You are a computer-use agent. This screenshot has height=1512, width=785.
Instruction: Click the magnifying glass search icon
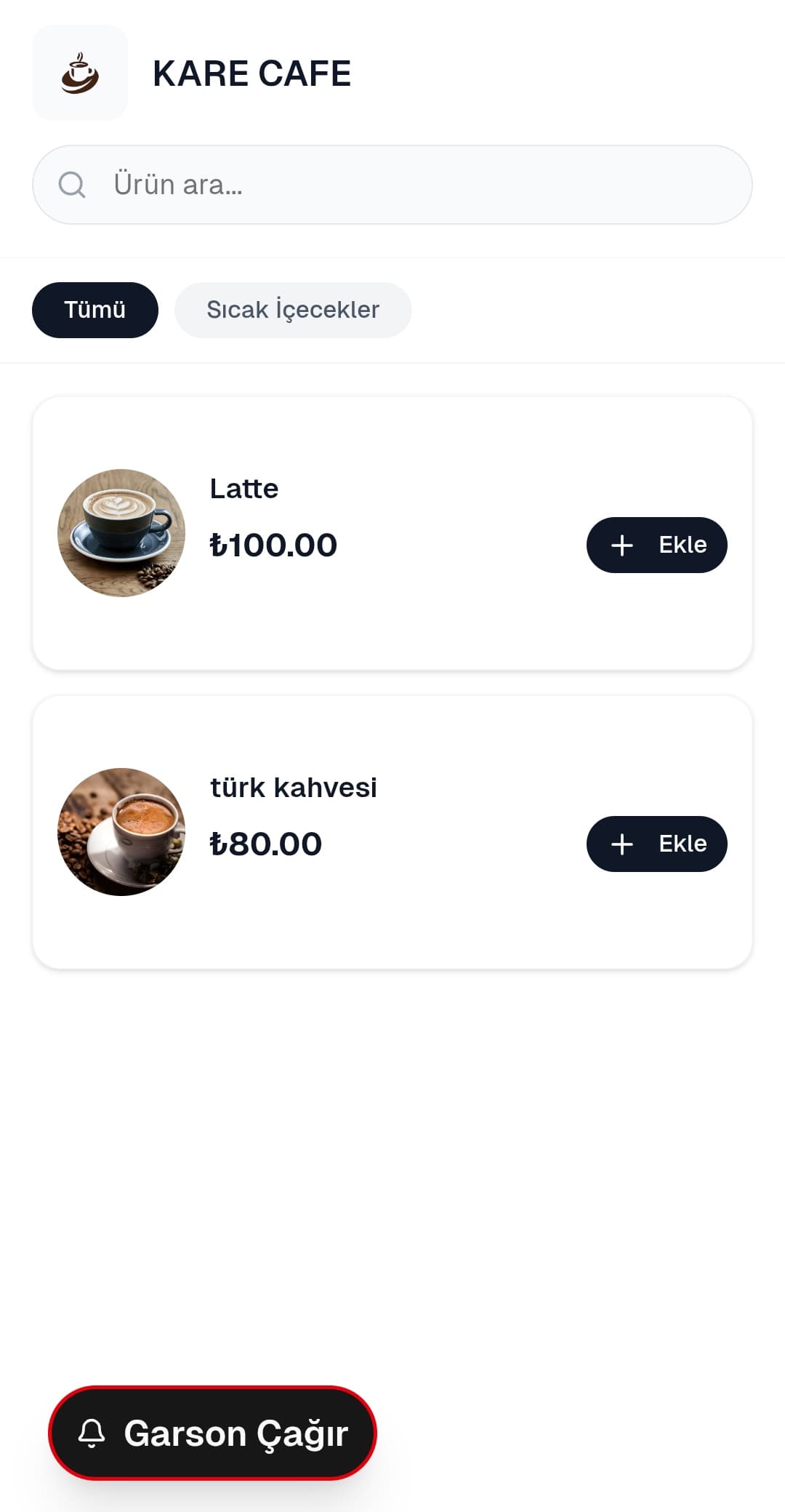pos(72,185)
